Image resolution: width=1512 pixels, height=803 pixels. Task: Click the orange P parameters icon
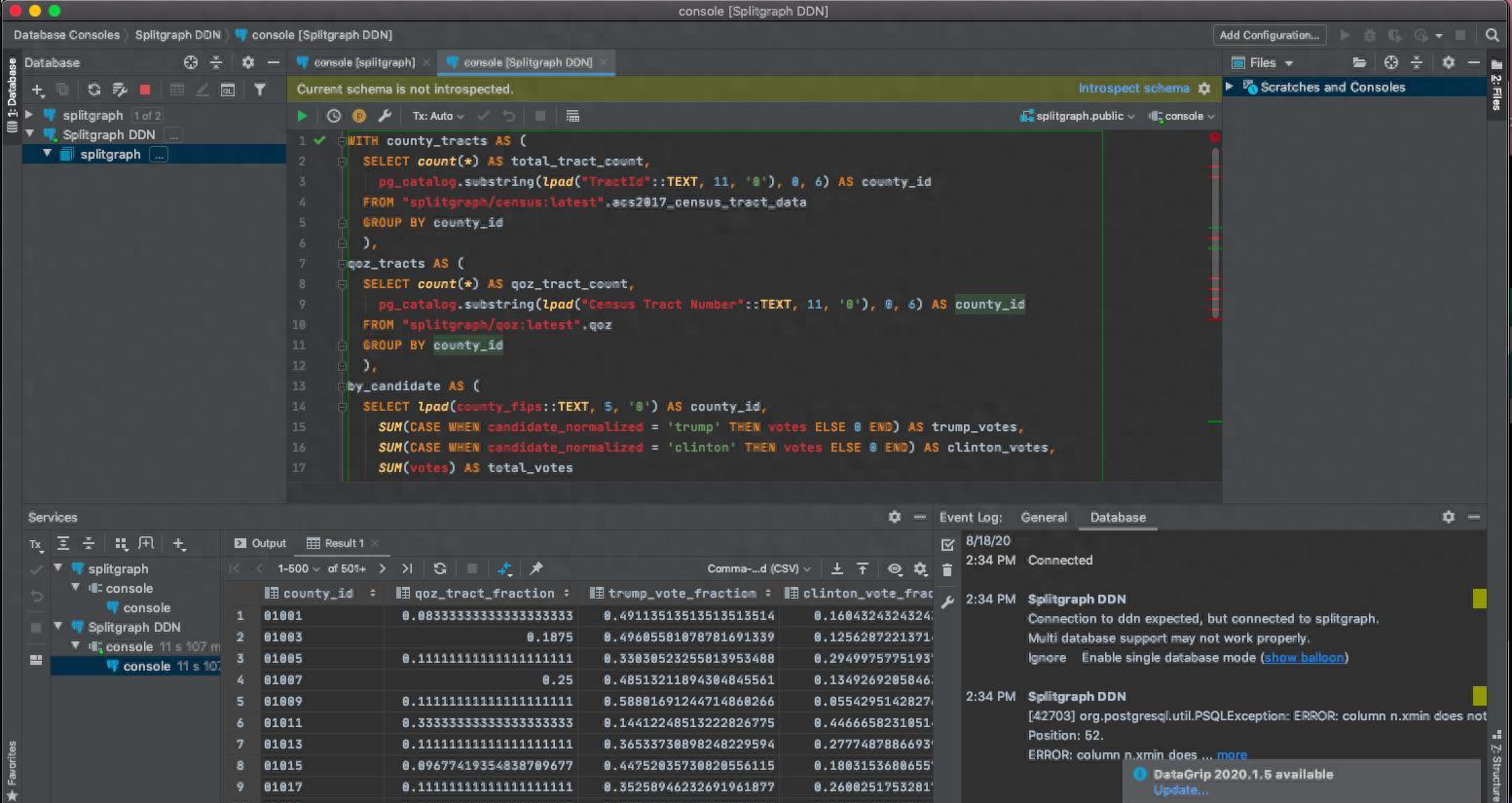point(359,116)
